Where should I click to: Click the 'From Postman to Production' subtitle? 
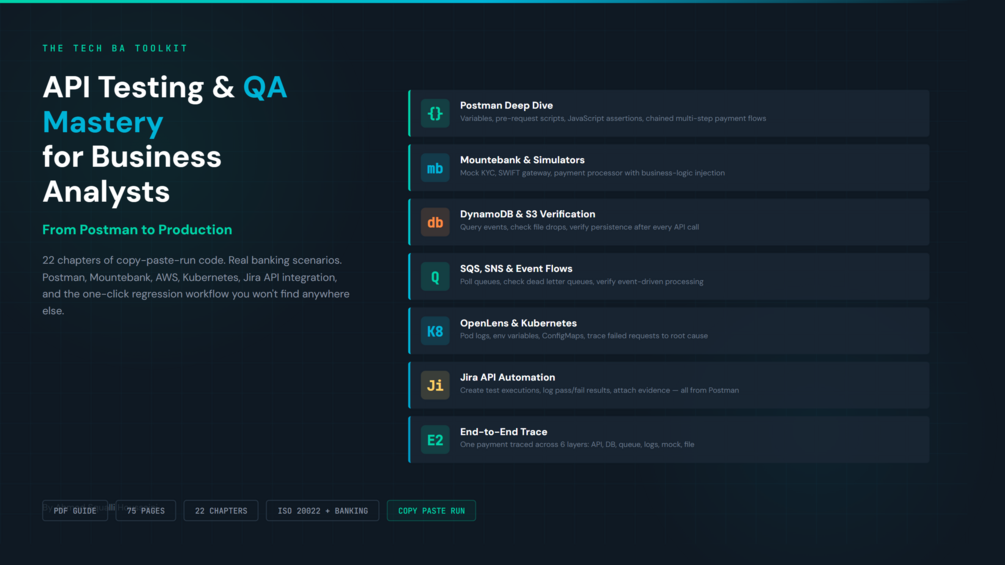click(x=137, y=229)
